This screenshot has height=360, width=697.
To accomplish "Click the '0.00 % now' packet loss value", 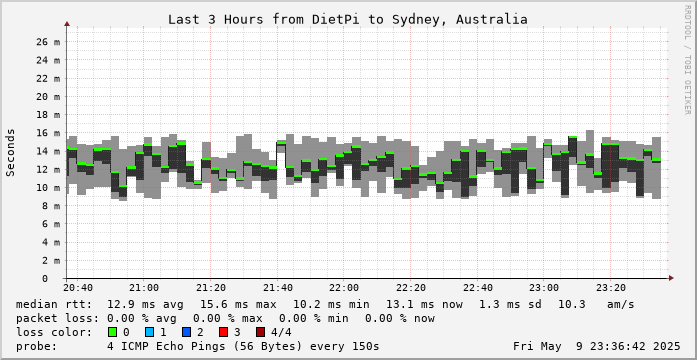I will click(400, 318).
